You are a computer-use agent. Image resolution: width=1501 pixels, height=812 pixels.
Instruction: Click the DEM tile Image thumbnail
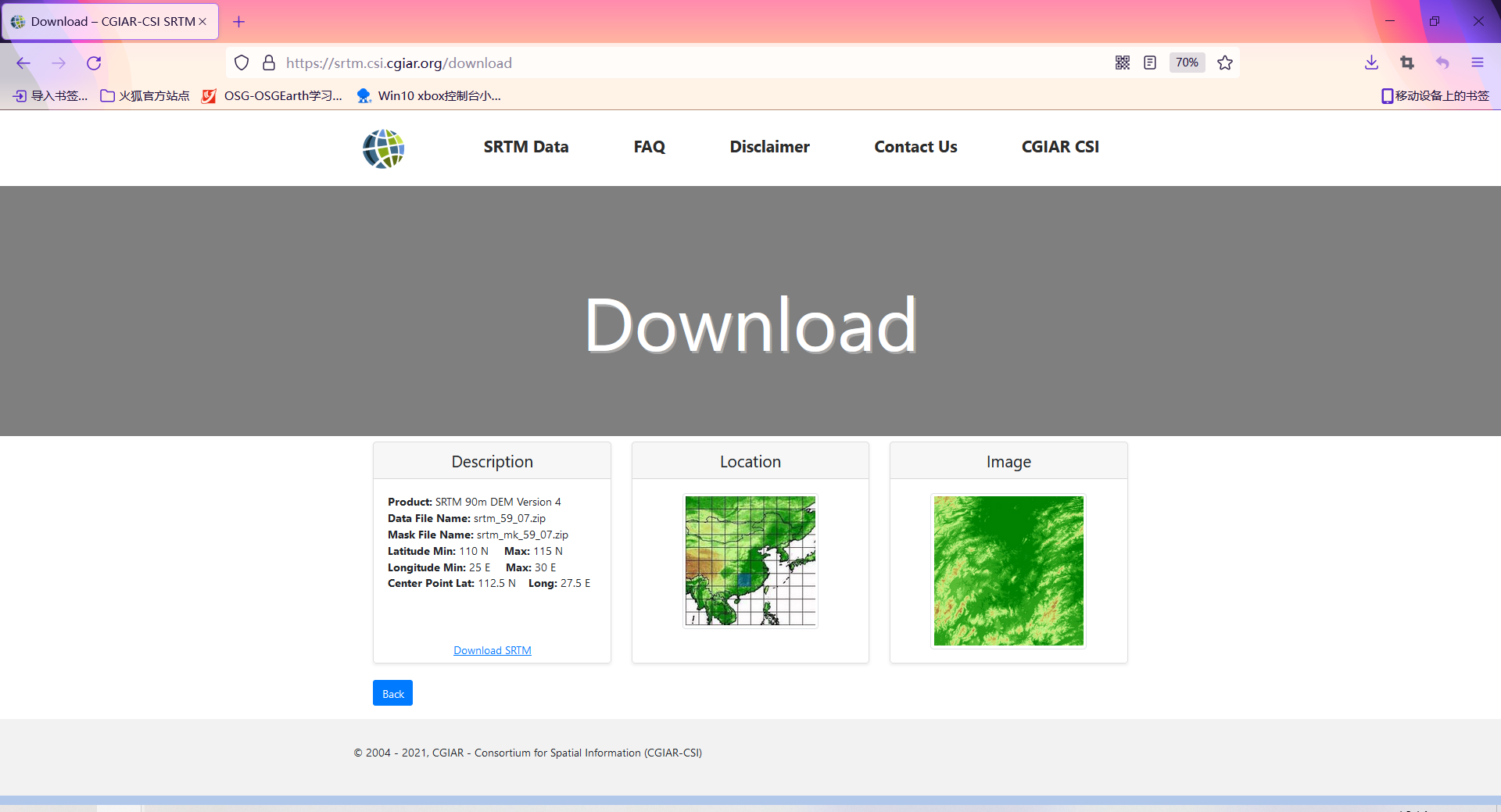[1008, 571]
